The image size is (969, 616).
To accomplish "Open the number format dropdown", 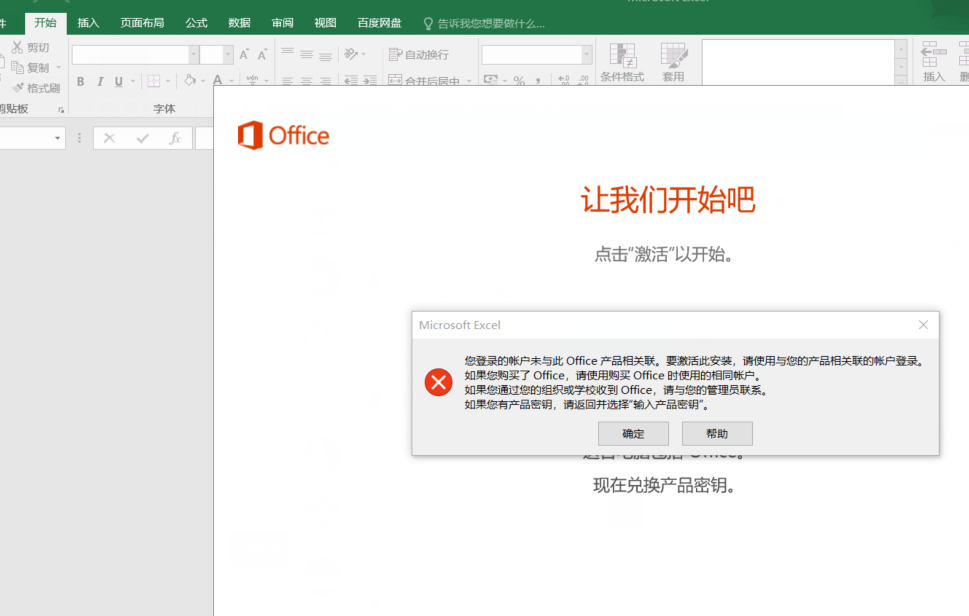I will (586, 54).
